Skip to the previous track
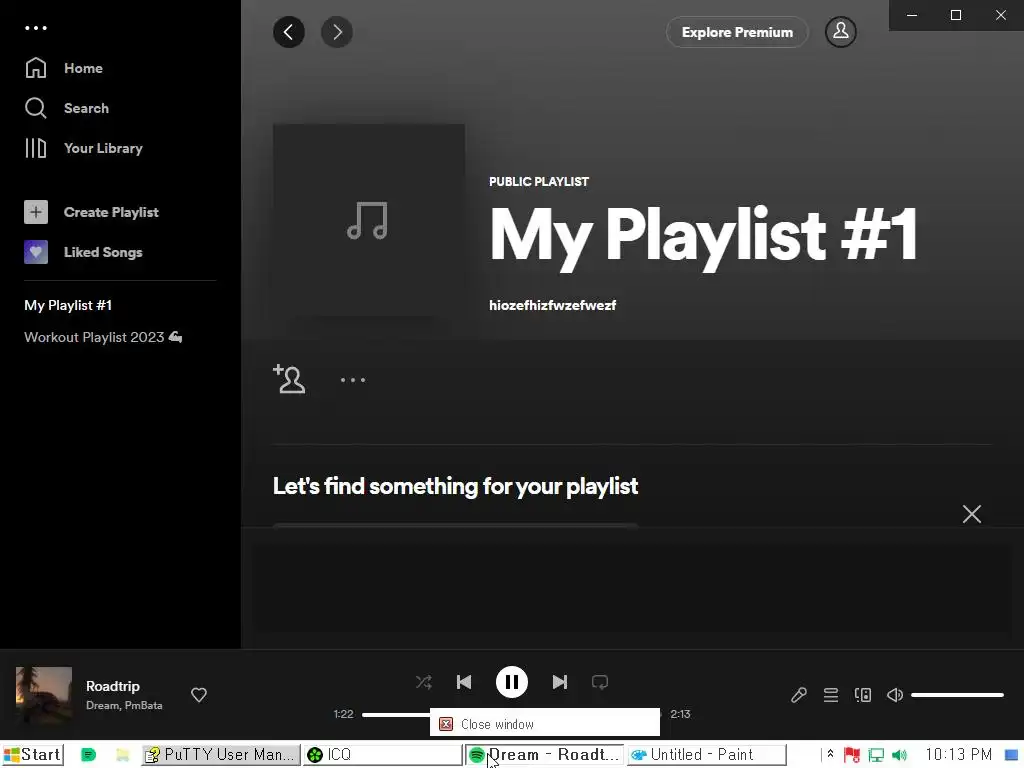 click(464, 682)
